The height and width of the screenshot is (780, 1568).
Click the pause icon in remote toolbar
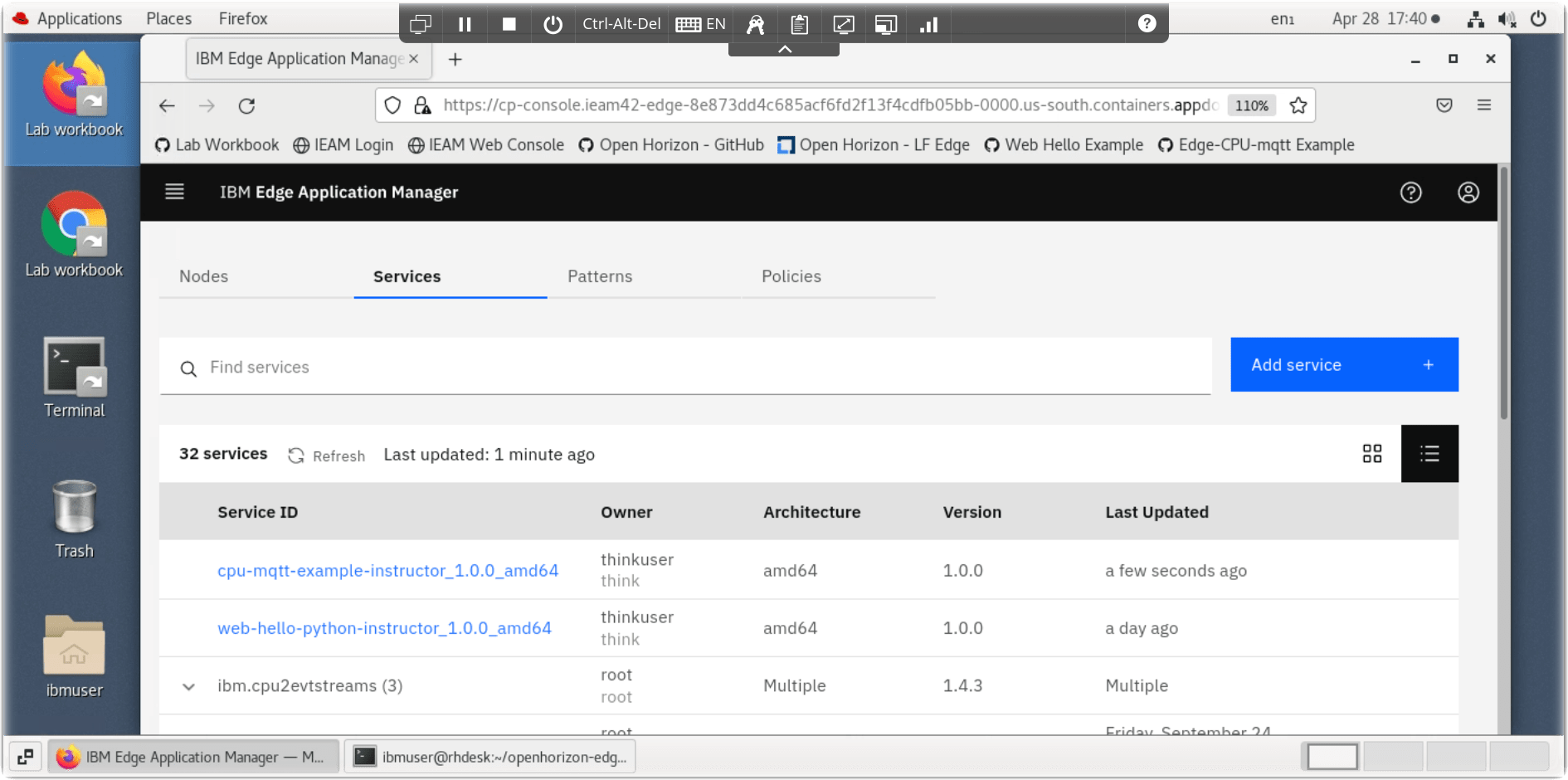[465, 24]
